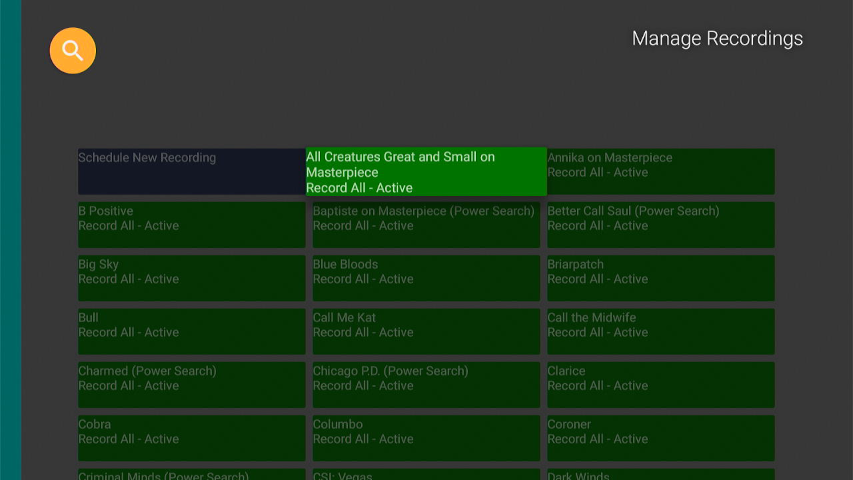The width and height of the screenshot is (853, 480).
Task: Open the Clarice recording tile
Action: coord(660,385)
